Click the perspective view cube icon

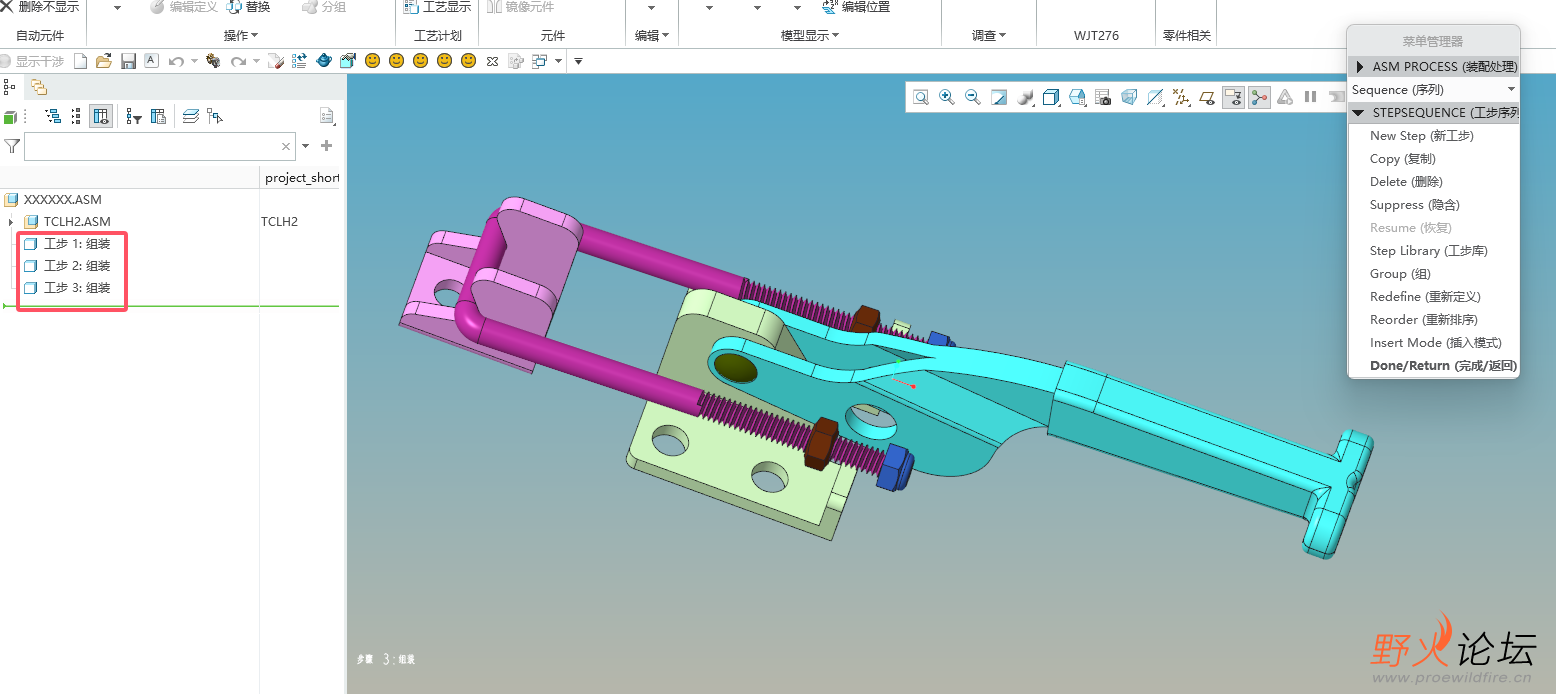[1129, 97]
